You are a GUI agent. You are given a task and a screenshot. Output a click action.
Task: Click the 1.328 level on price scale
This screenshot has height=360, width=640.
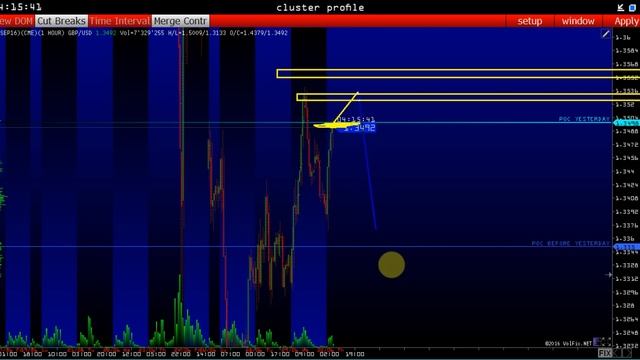[625, 305]
